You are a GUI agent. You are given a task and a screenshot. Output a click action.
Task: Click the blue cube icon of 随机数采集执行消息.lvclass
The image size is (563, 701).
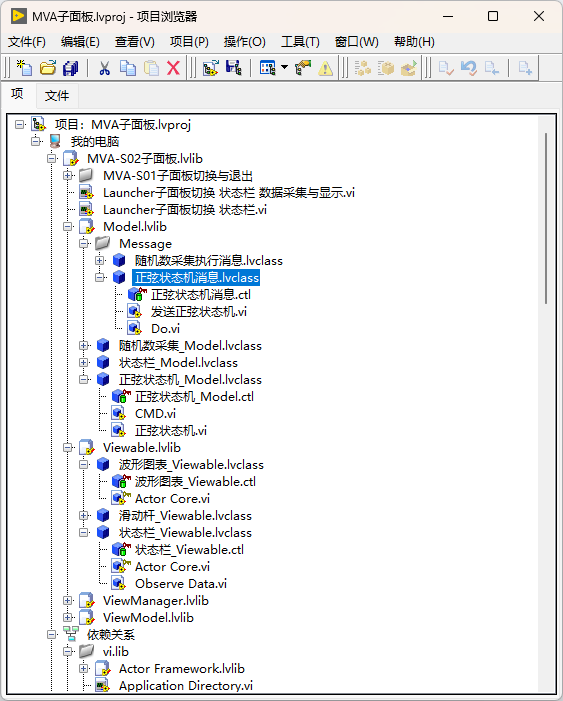[x=119, y=260]
